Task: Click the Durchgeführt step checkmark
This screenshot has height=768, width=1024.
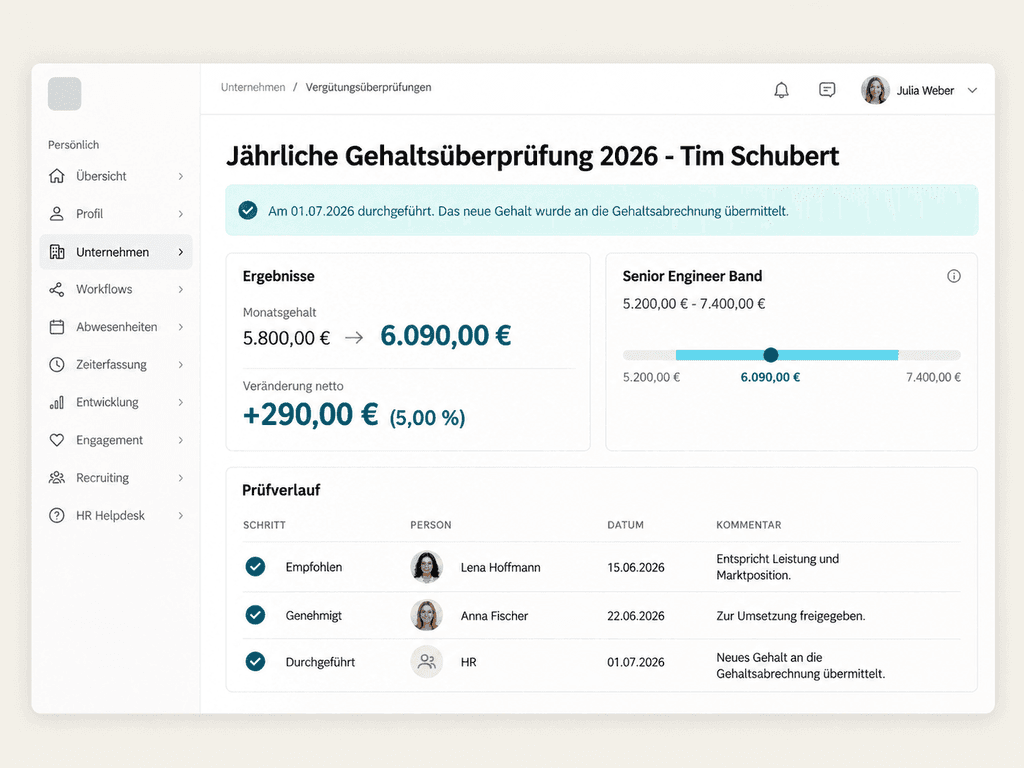Action: (255, 662)
